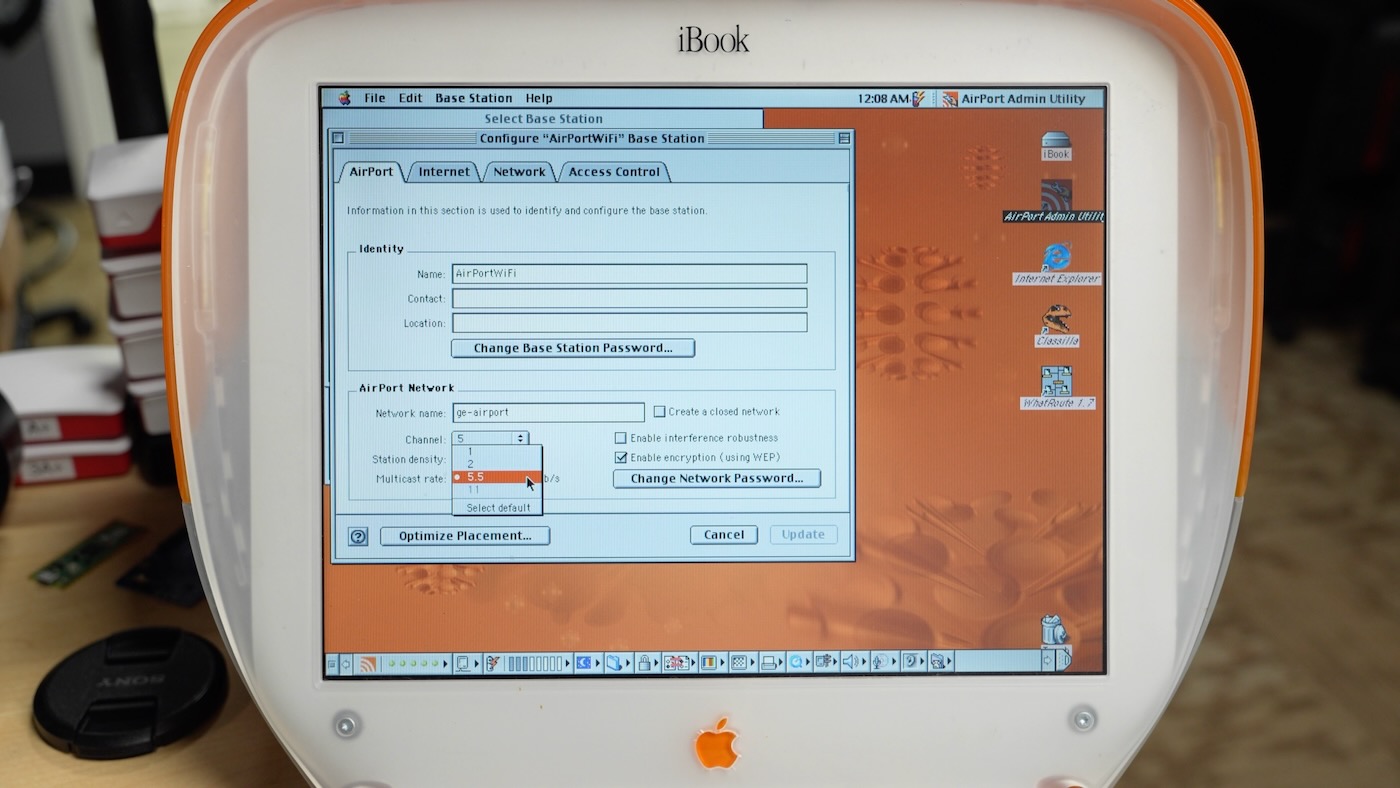Toggle Enable interference robustness checkbox
The width and height of the screenshot is (1400, 788).
pyautogui.click(x=620, y=438)
